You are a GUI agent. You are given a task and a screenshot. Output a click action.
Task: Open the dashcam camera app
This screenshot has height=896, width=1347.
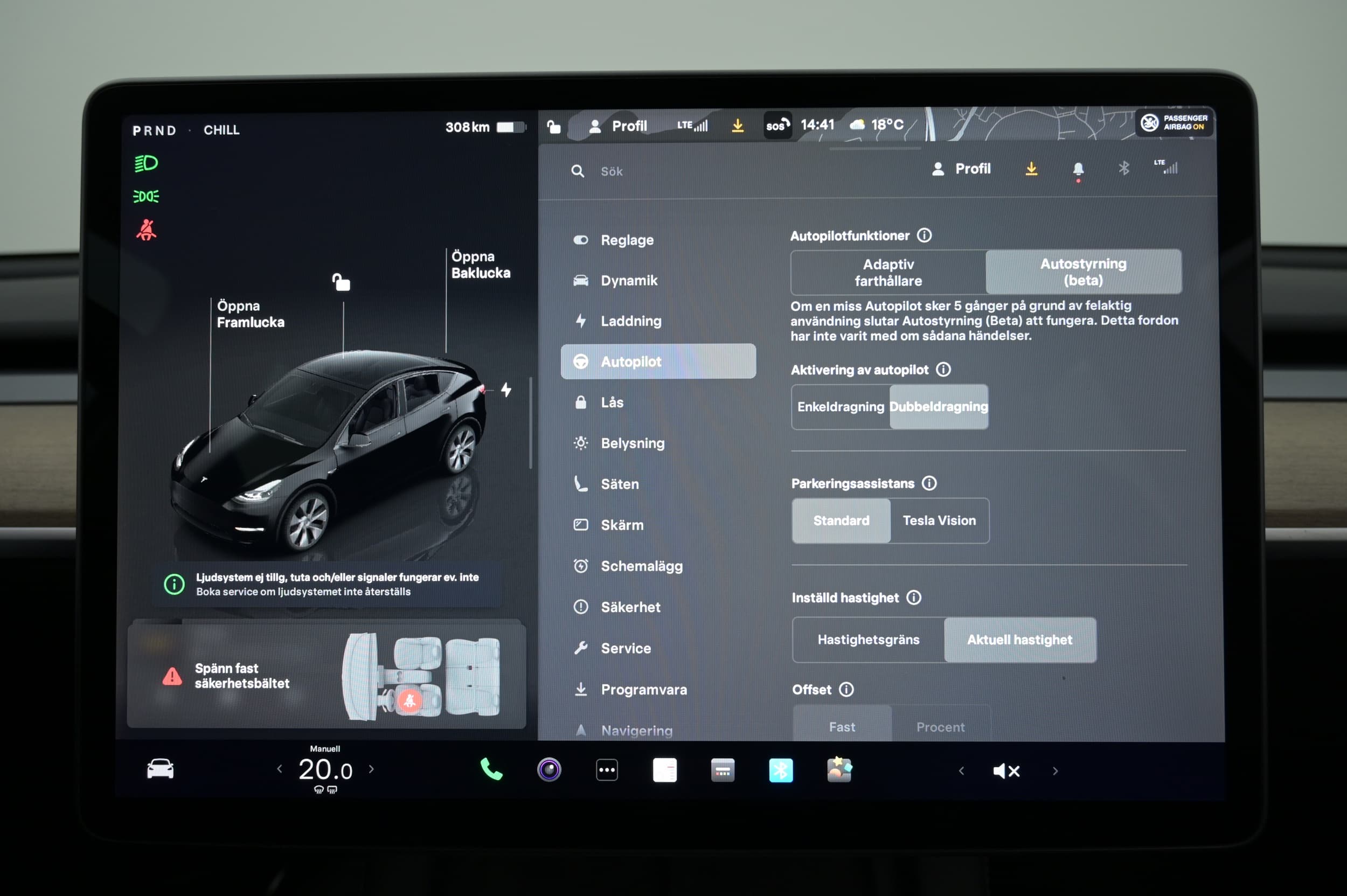[549, 770]
